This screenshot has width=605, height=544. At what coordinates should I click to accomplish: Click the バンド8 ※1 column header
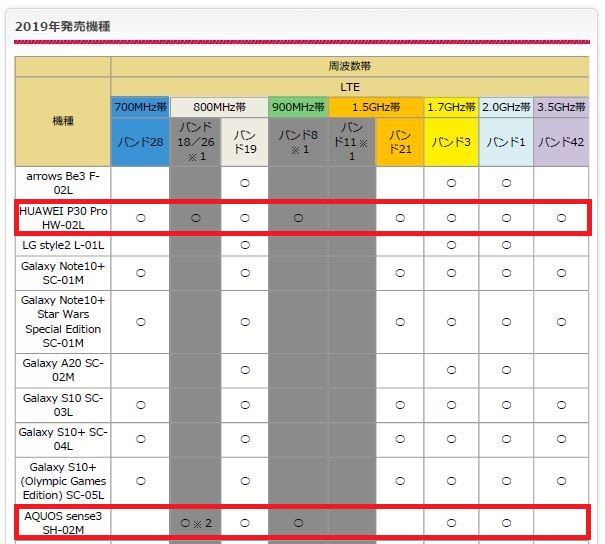coord(298,142)
